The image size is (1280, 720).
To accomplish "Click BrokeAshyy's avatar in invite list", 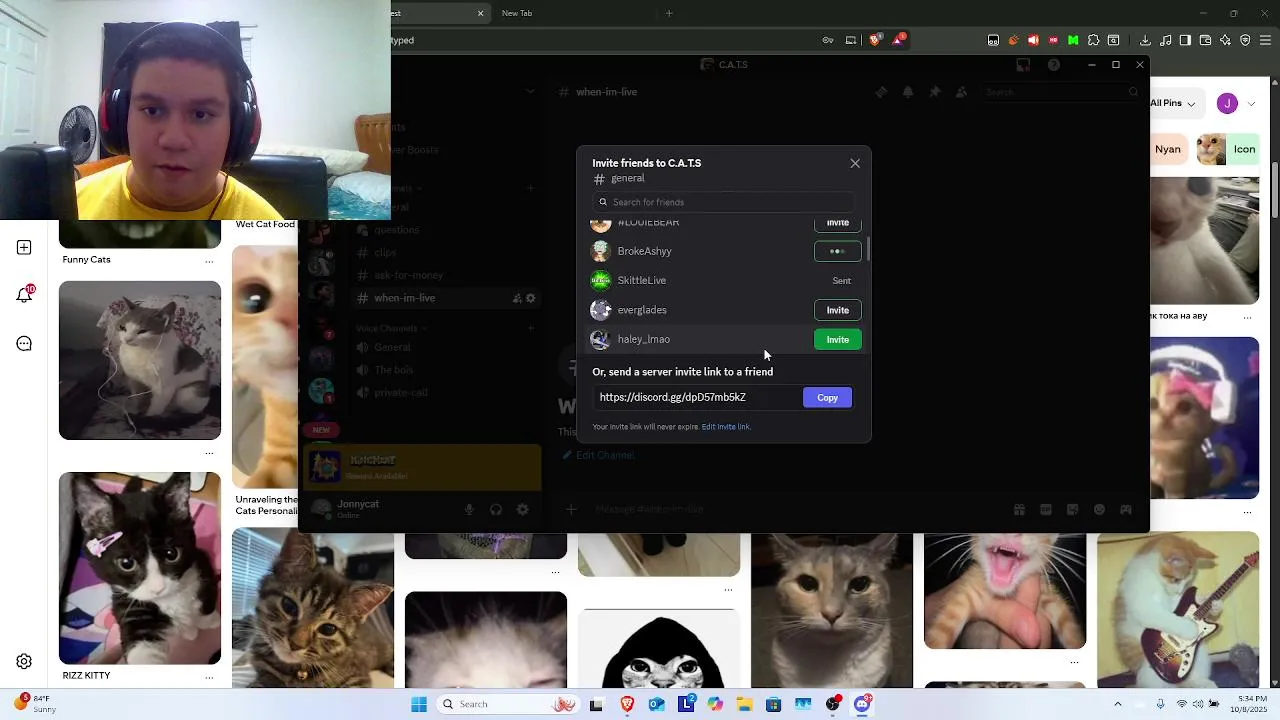I will [601, 251].
